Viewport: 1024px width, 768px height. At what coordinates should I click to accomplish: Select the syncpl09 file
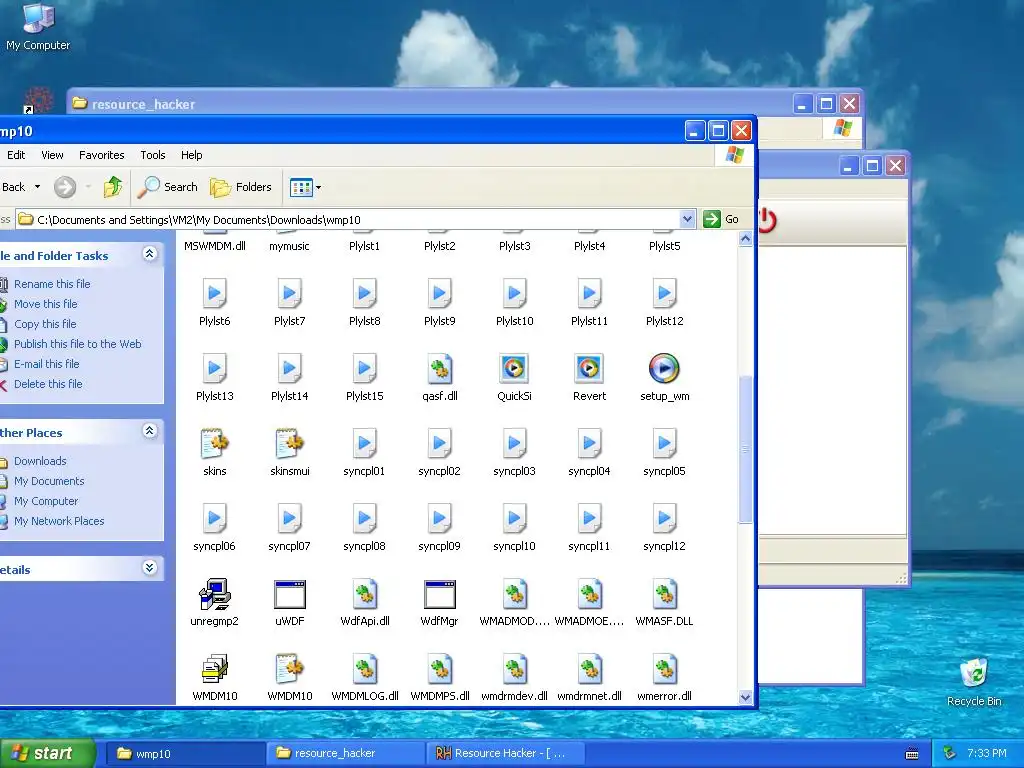440,519
